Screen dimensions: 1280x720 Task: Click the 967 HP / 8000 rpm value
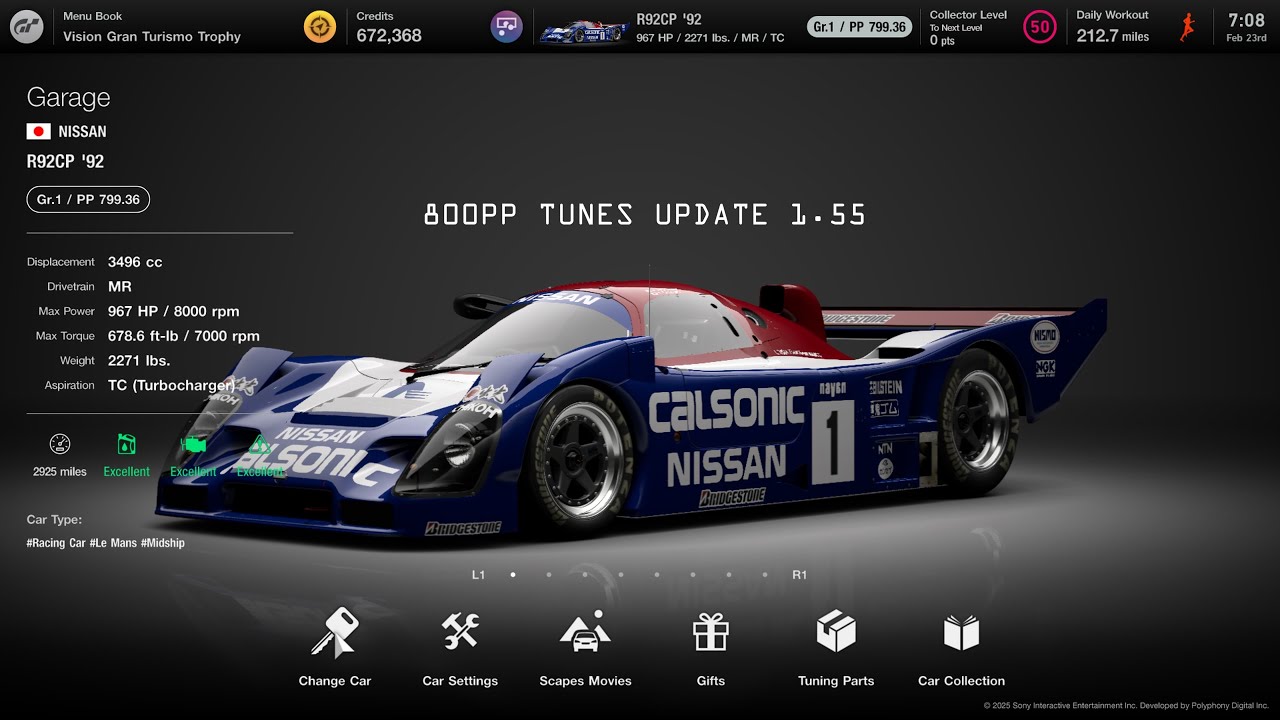[x=174, y=311]
